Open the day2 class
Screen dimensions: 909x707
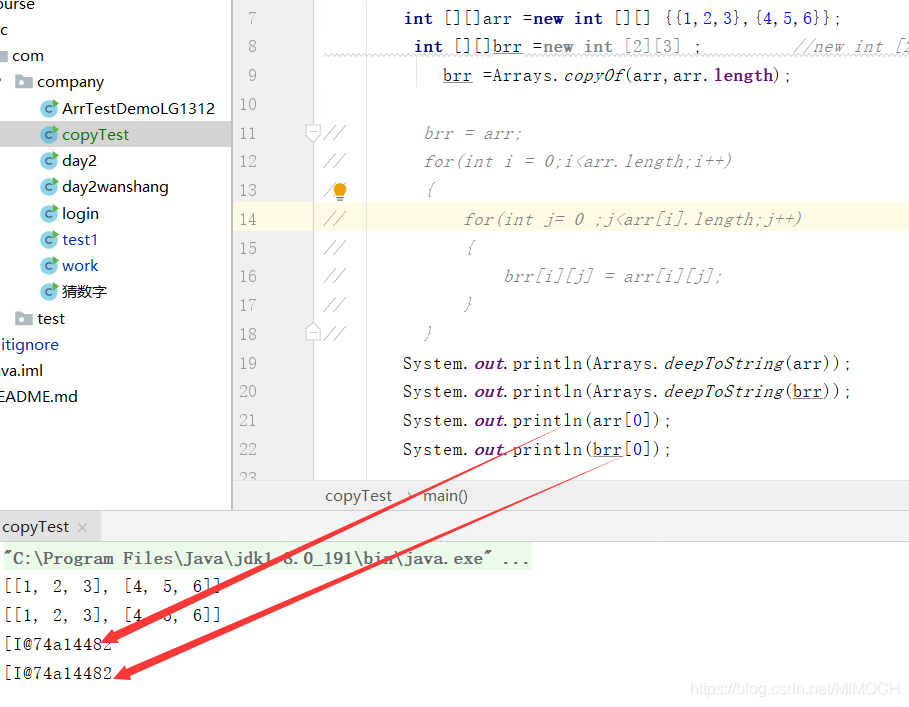pyautogui.click(x=79, y=161)
